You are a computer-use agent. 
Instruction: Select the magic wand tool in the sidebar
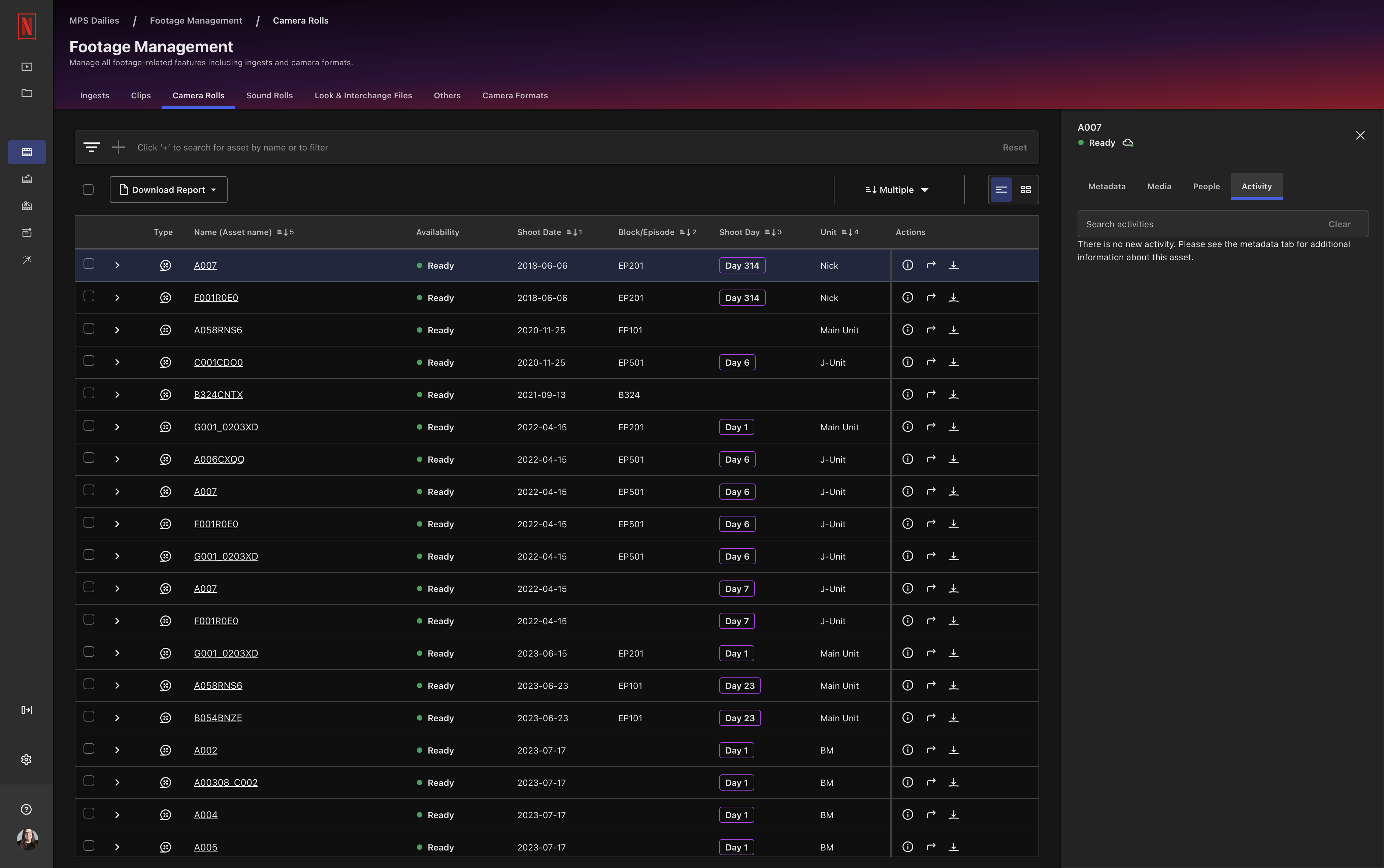(26, 260)
